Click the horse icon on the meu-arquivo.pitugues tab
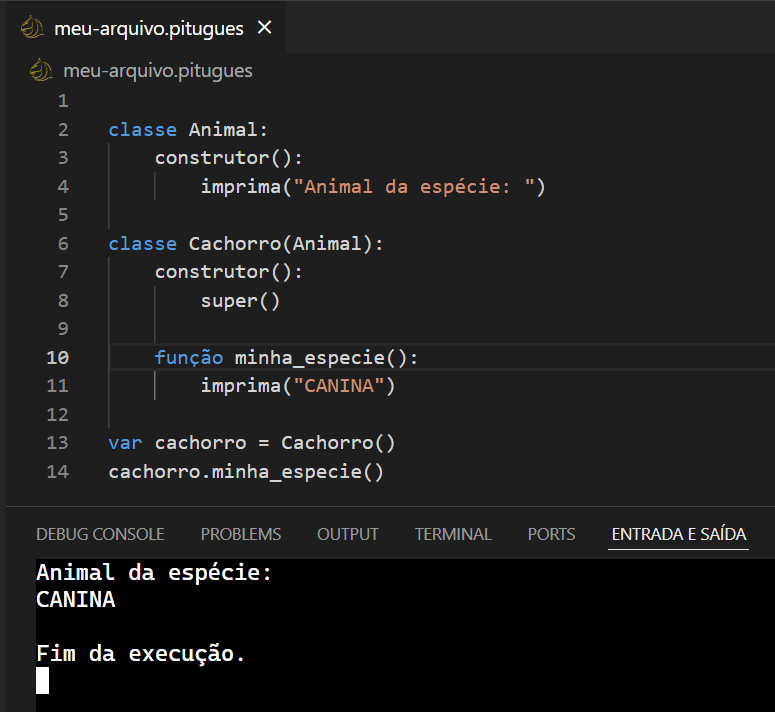 (32, 27)
